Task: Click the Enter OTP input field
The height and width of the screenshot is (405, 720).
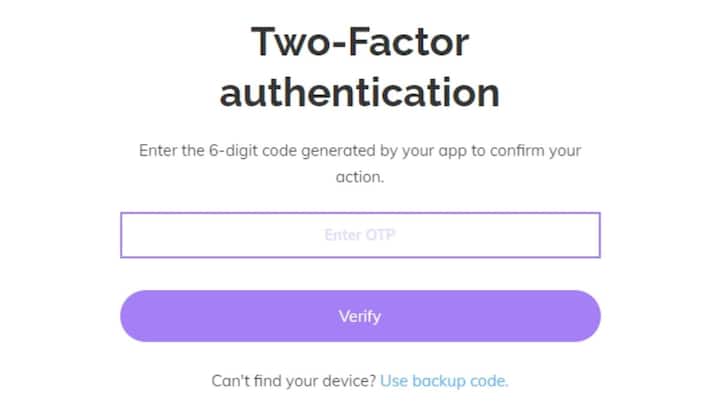Action: pyautogui.click(x=360, y=235)
